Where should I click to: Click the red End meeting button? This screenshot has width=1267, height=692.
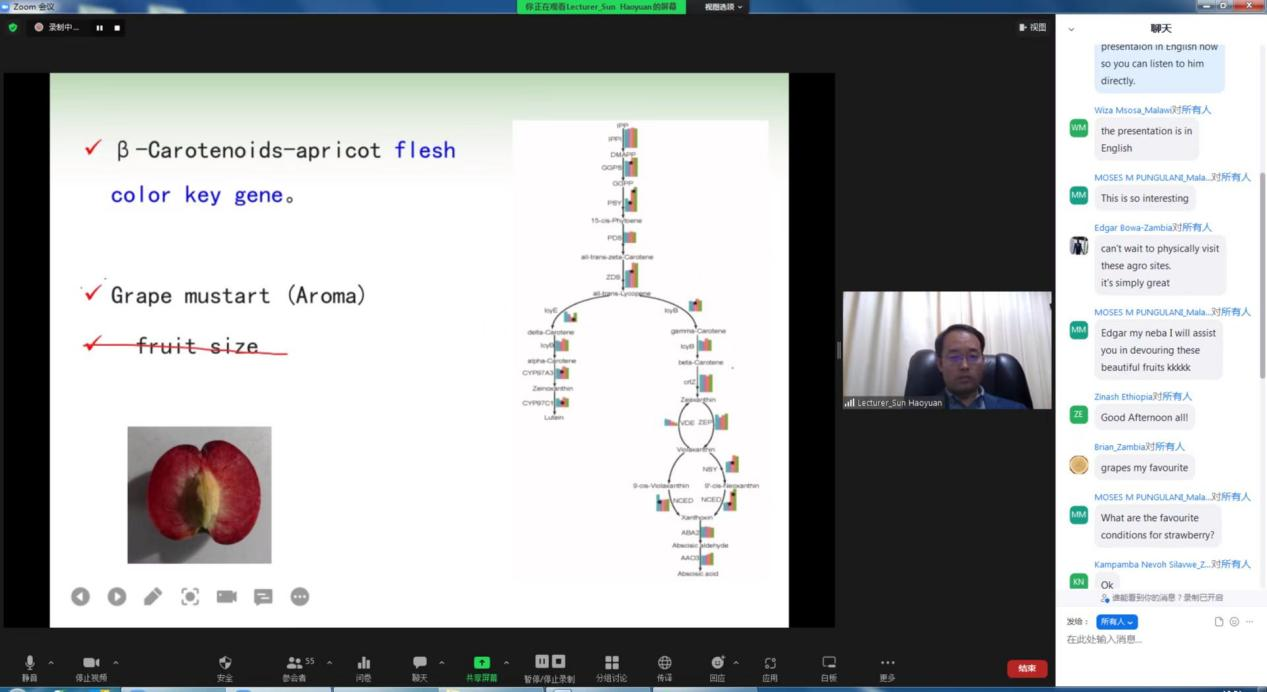(x=1027, y=668)
